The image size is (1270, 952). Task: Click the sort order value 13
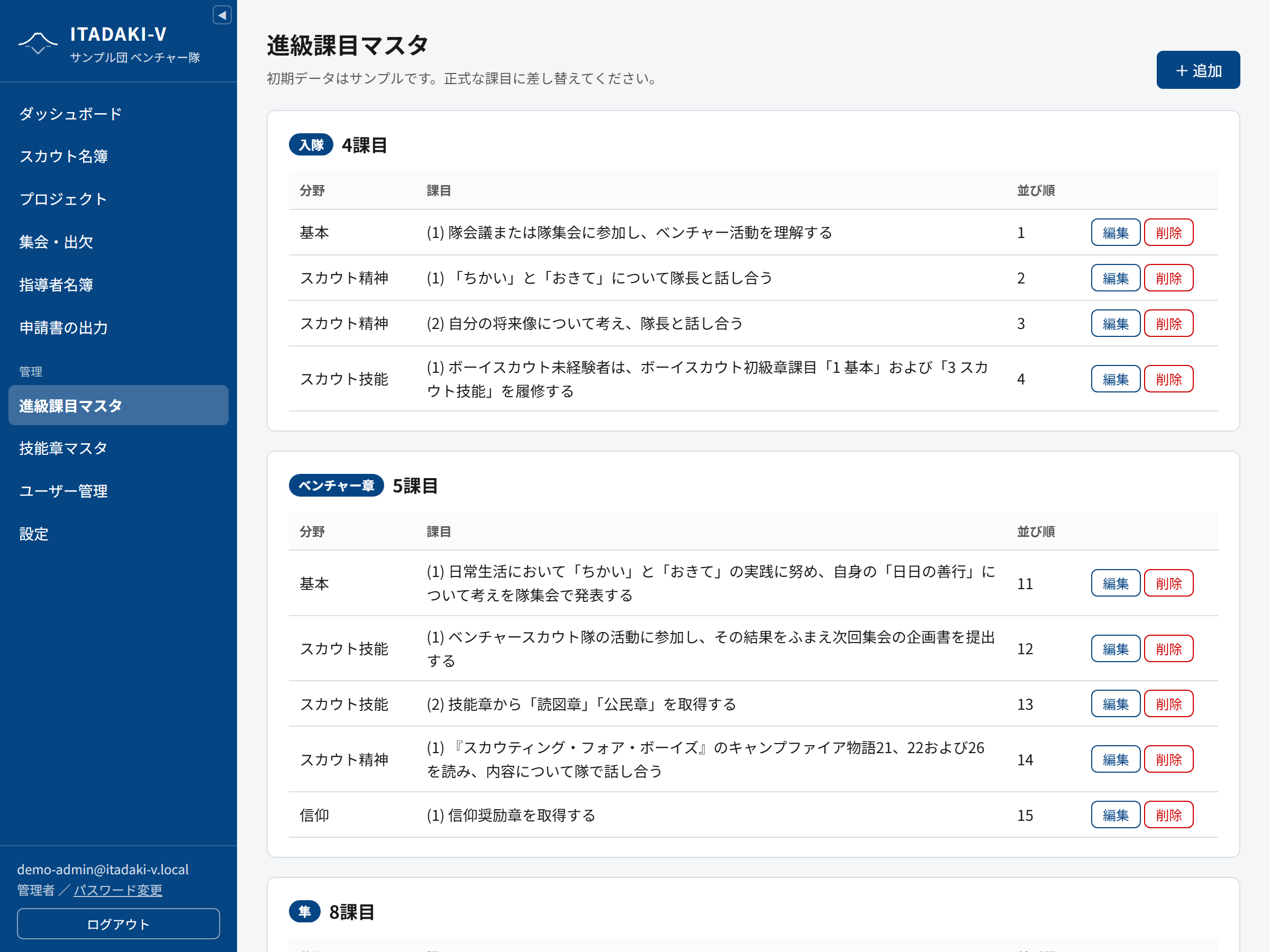(x=1025, y=704)
